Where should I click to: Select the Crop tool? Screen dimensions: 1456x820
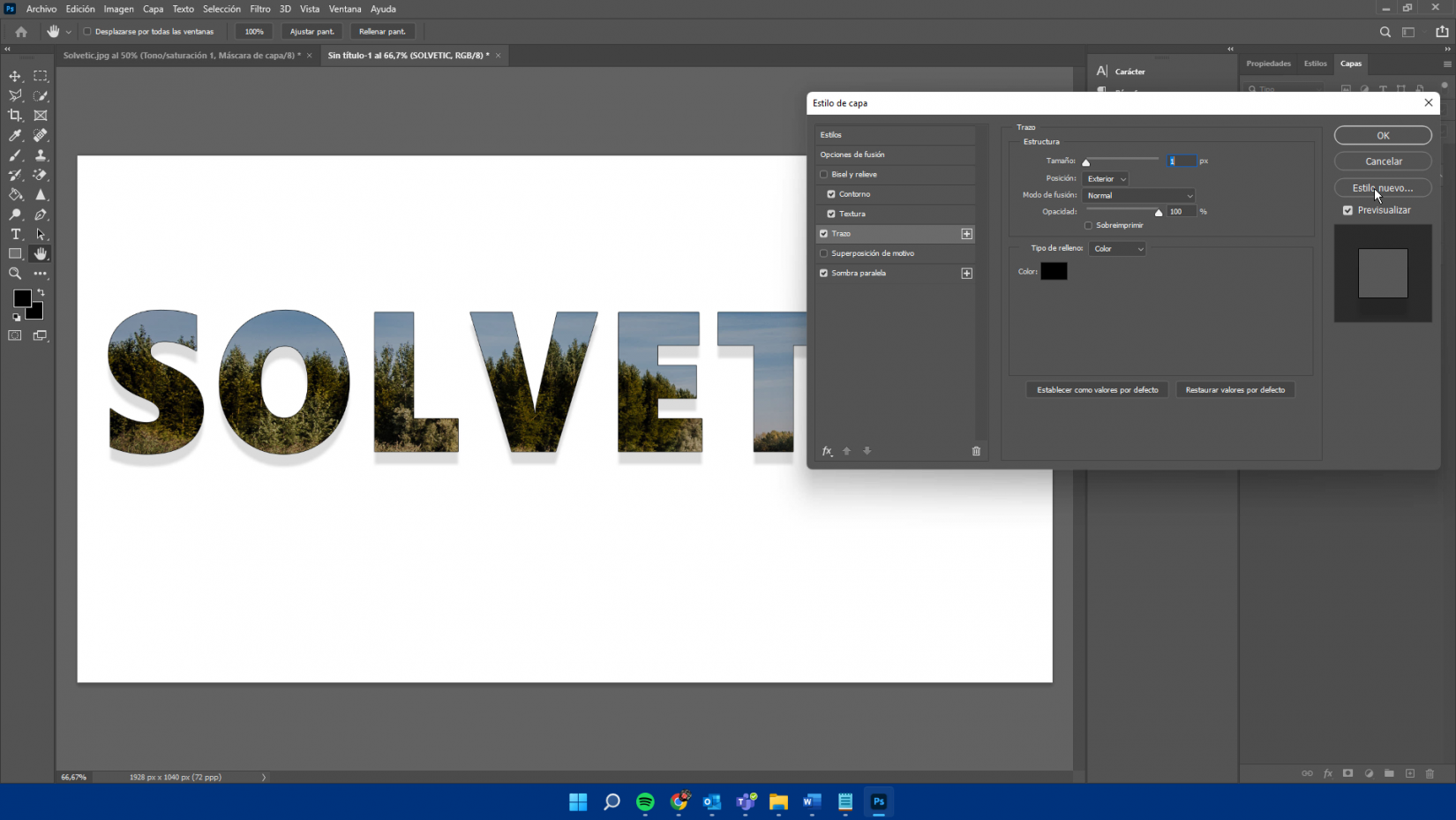point(15,116)
